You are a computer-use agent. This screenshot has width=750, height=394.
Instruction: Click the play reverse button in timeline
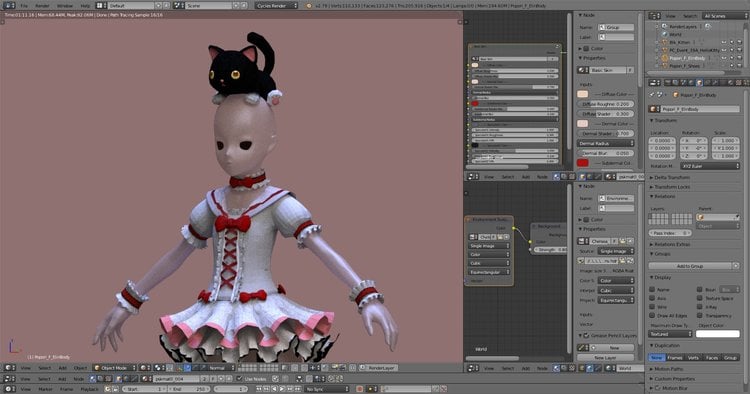tap(275, 389)
